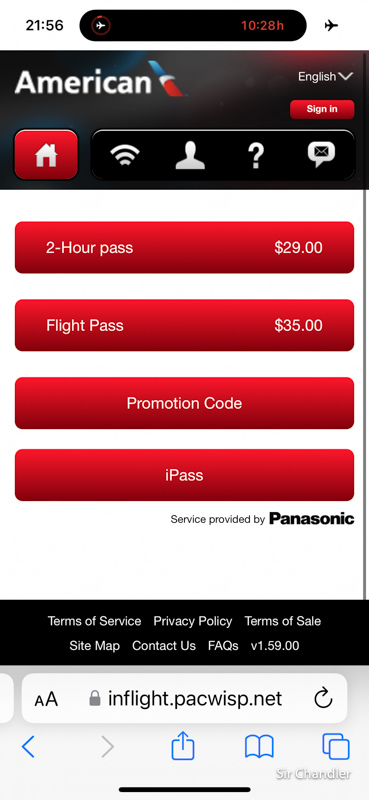Open the user profile silhouette icon
This screenshot has width=369, height=800.
(x=190, y=155)
